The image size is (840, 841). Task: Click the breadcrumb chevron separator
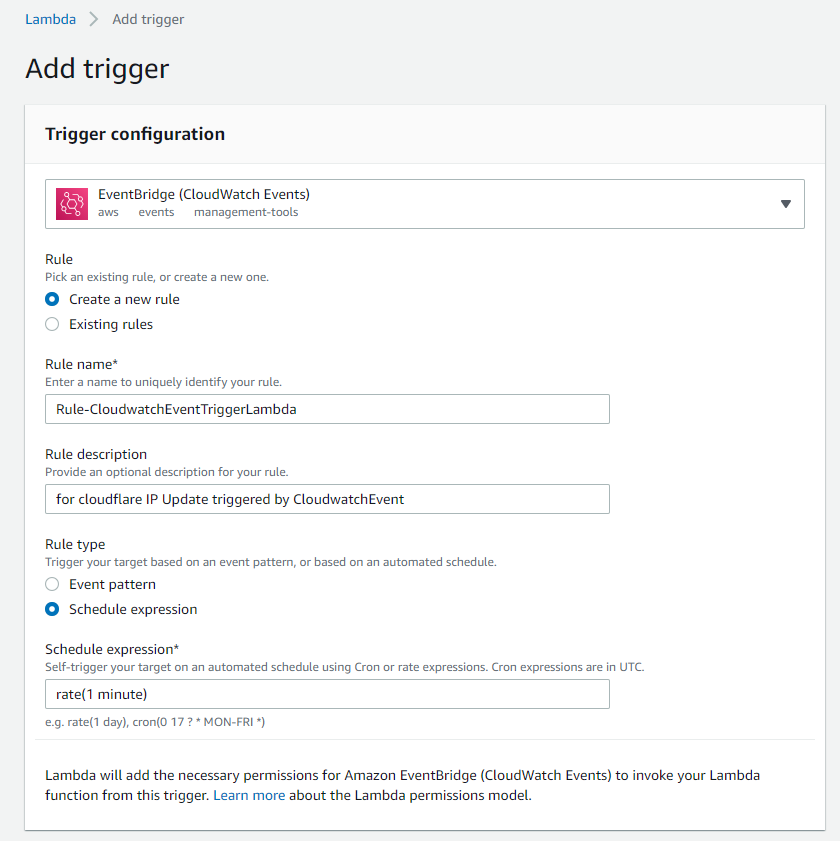[x=94, y=19]
